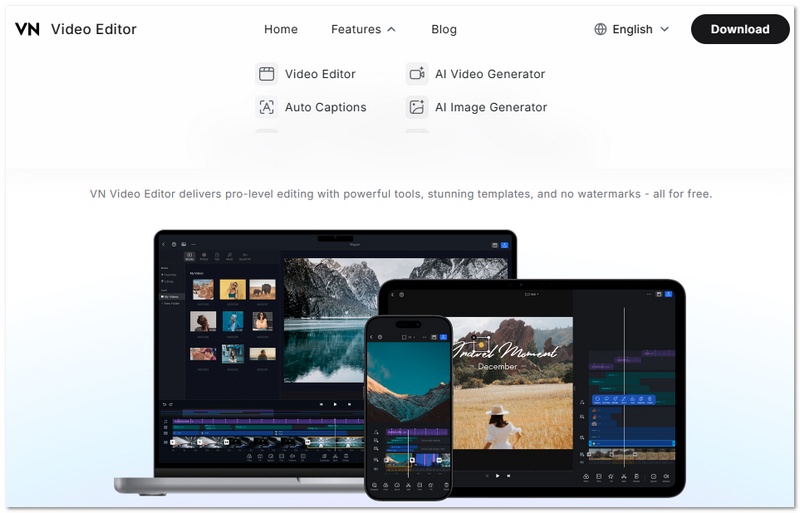Collapse the Features menu
This screenshot has height=513, width=800.
pos(363,29)
